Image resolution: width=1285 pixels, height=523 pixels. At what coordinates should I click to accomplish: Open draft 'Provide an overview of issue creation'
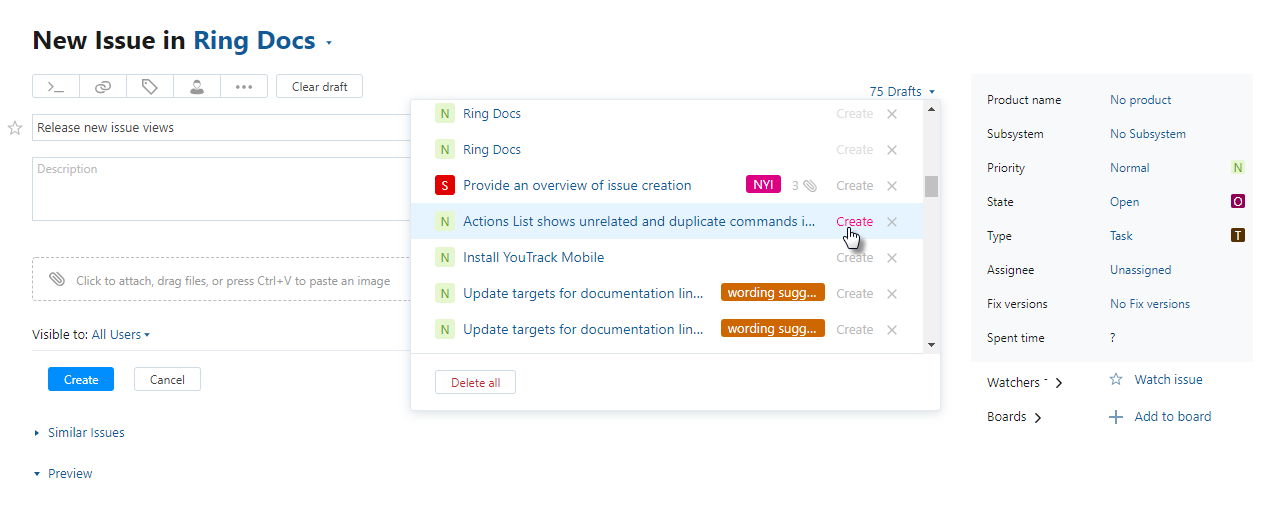577,186
